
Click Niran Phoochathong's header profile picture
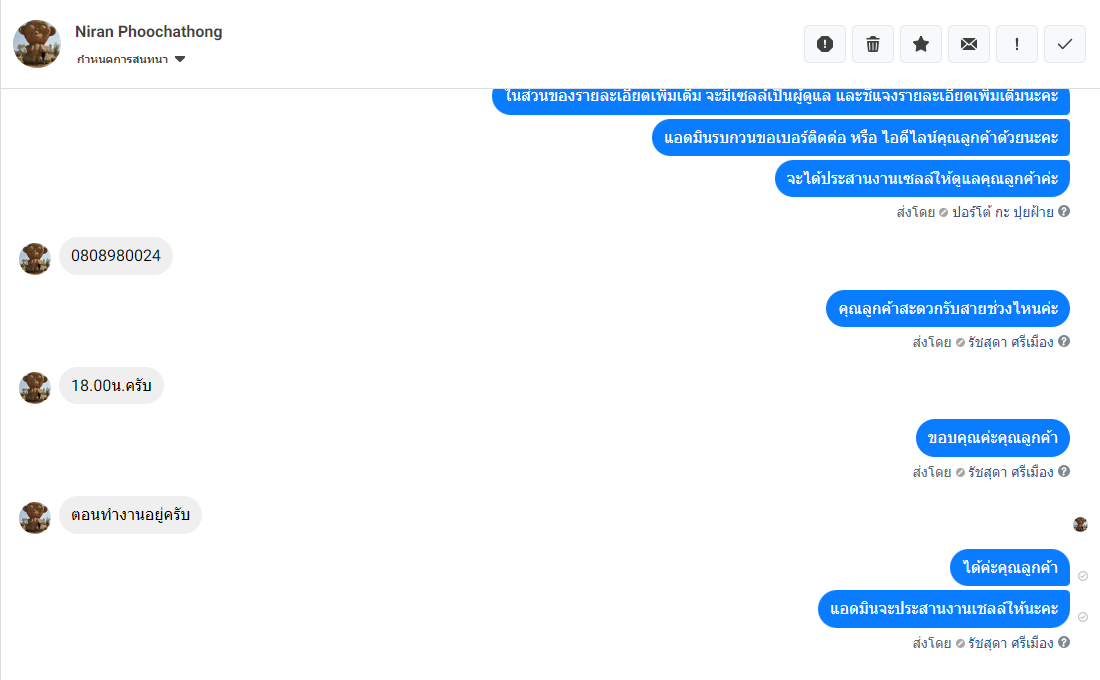pos(37,44)
